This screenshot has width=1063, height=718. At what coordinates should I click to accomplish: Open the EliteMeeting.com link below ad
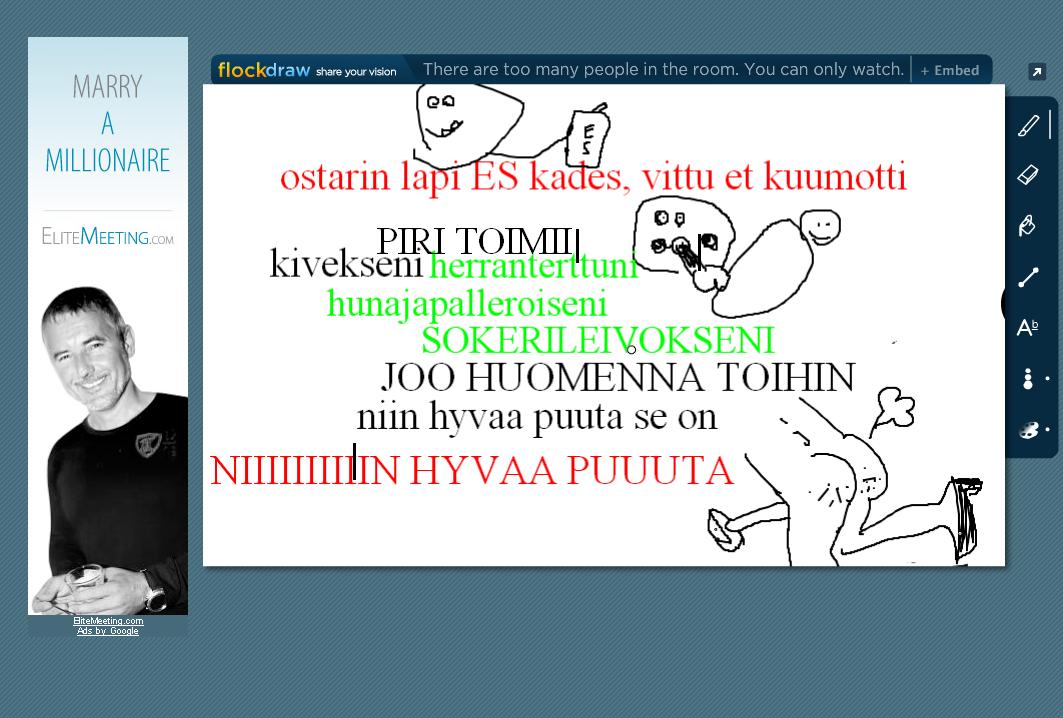108,621
